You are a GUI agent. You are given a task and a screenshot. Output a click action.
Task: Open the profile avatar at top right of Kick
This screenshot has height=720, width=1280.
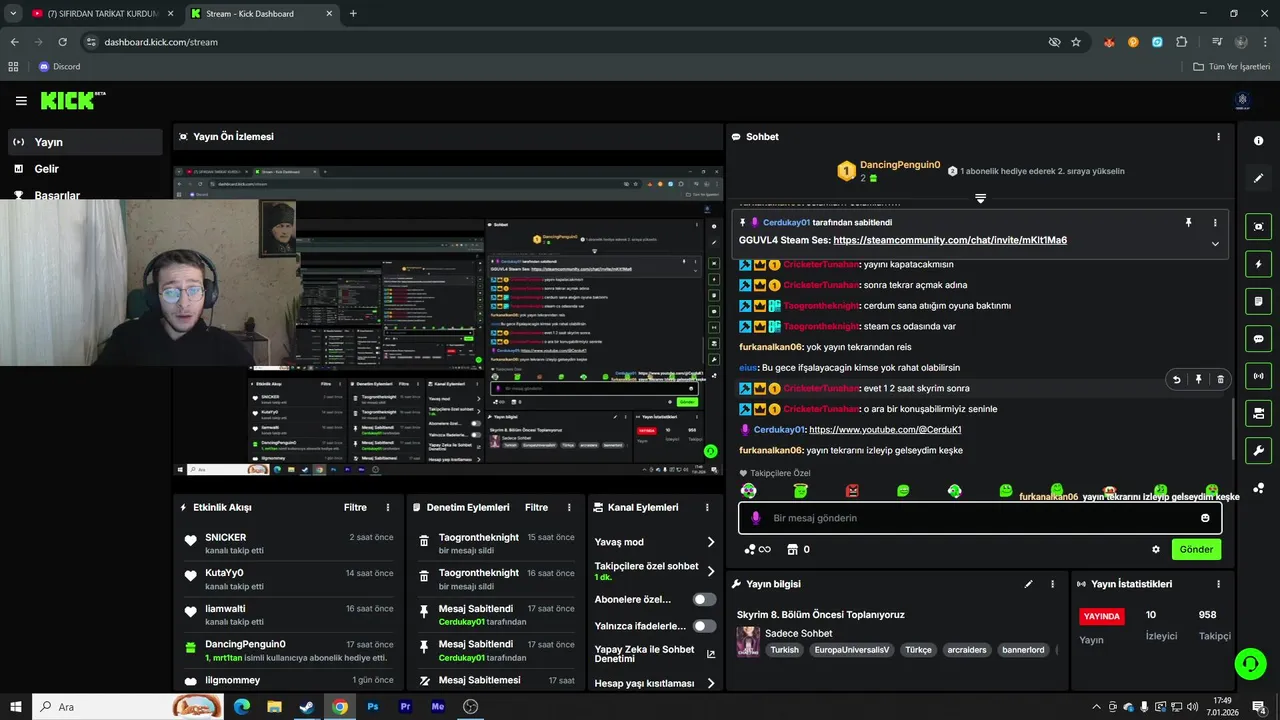[1243, 101]
